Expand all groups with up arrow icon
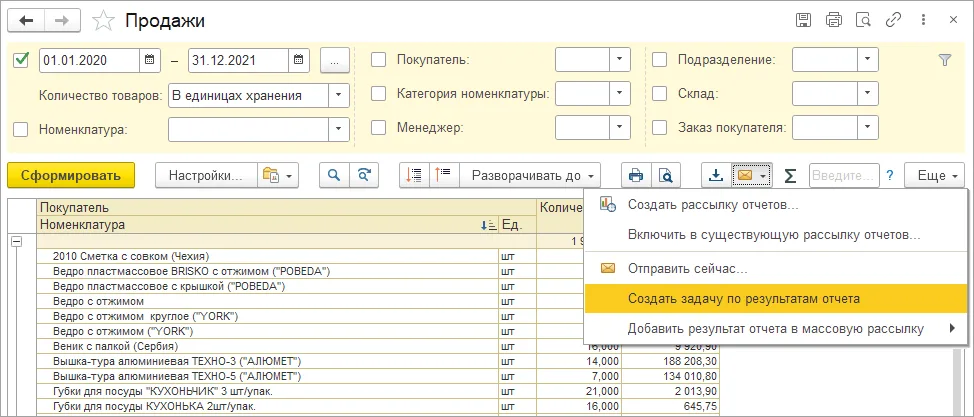The image size is (974, 417). coord(444,175)
